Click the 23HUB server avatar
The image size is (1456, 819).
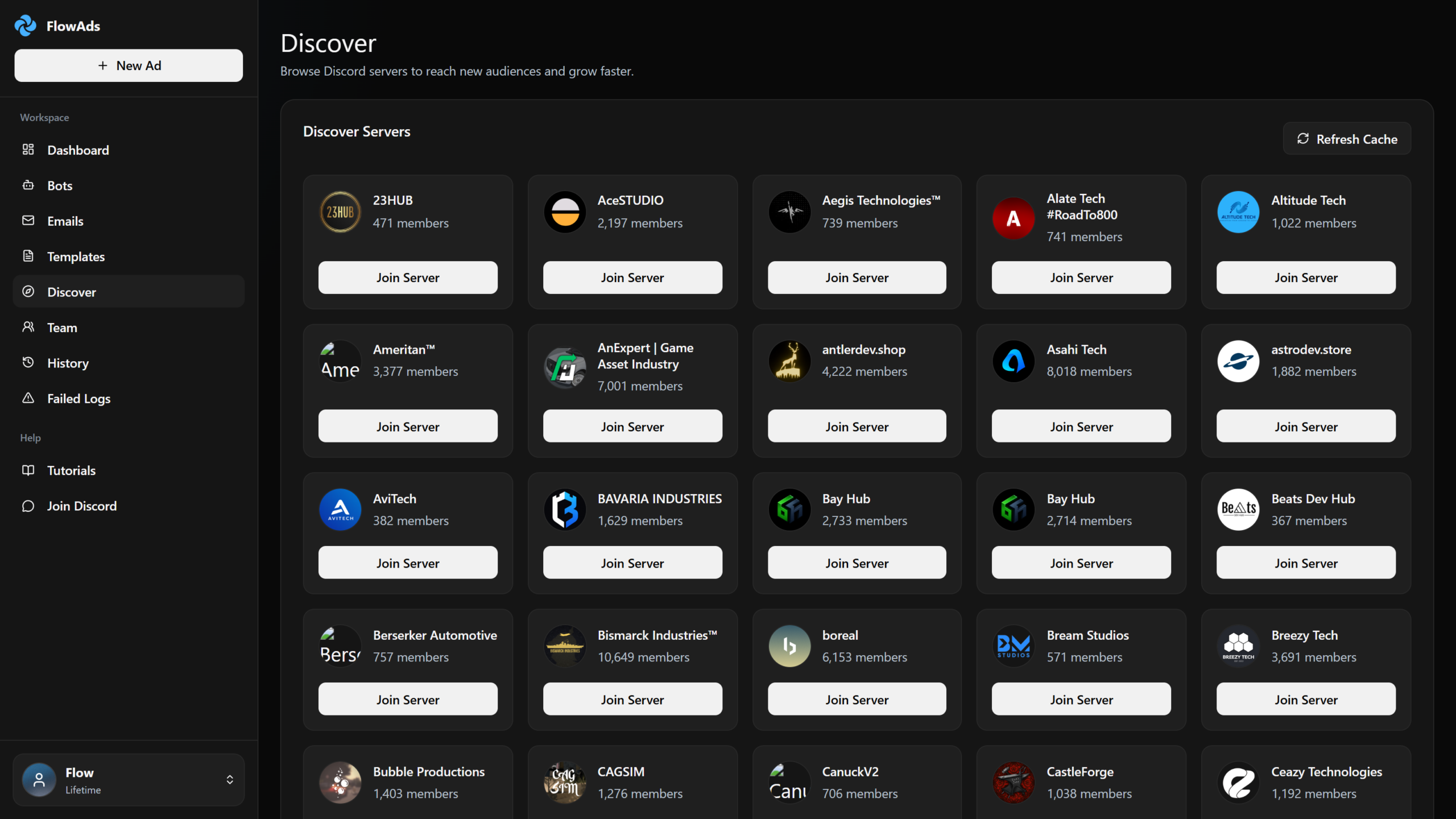pos(340,212)
